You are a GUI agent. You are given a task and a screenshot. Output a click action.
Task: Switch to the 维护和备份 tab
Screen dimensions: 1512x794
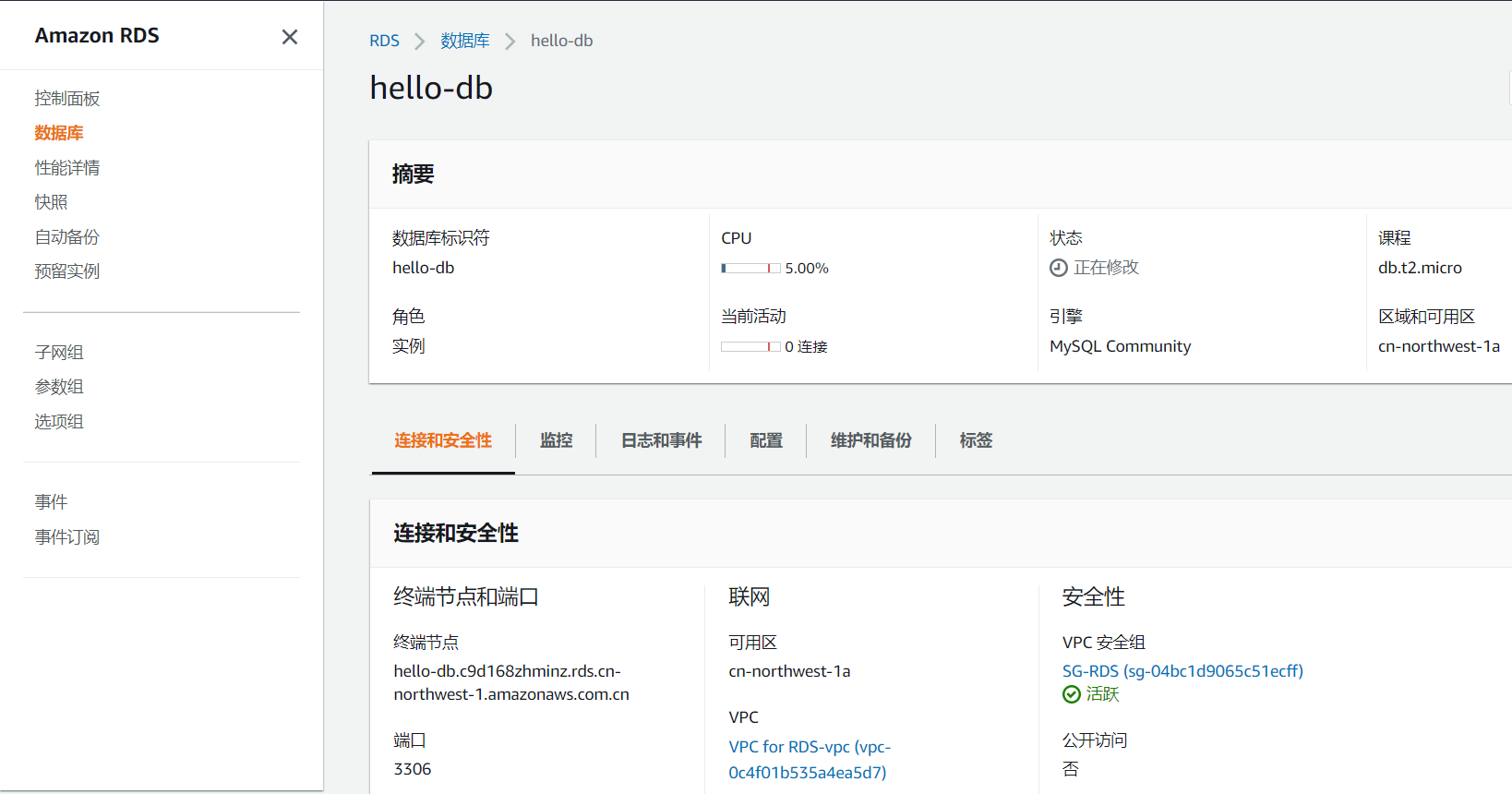(x=871, y=440)
